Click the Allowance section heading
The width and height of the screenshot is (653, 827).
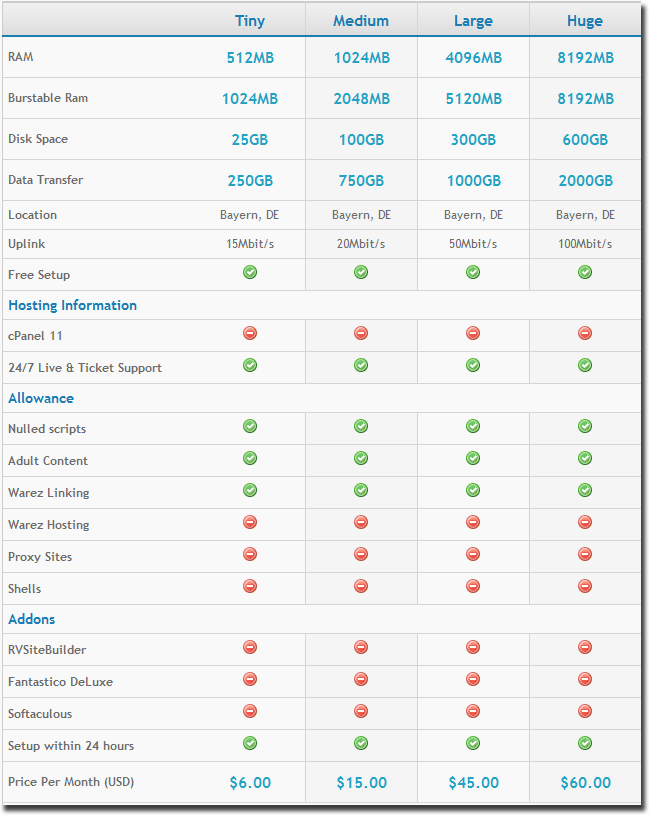tap(41, 399)
